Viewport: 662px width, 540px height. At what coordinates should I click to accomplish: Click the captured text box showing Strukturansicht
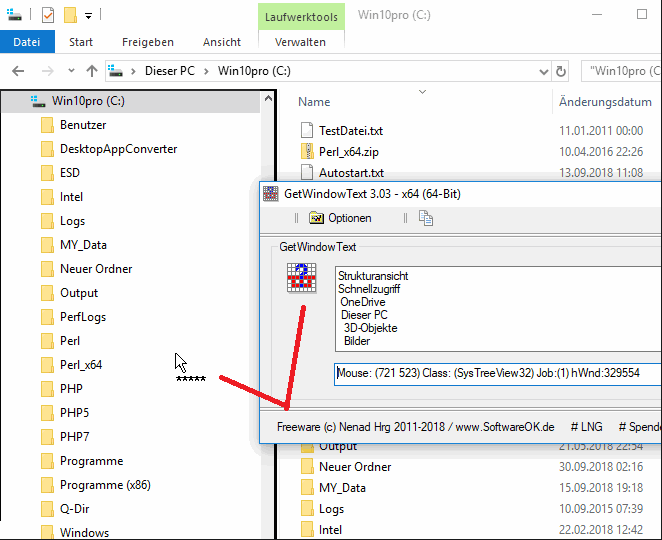[498, 309]
